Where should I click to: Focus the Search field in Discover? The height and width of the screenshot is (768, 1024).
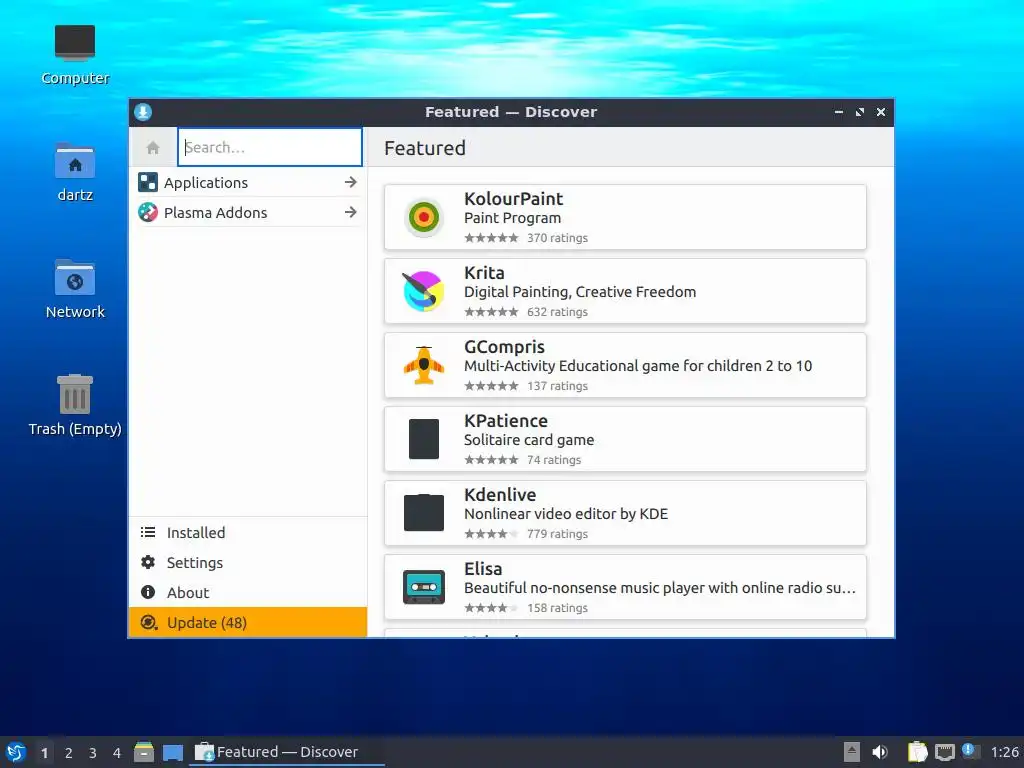270,147
